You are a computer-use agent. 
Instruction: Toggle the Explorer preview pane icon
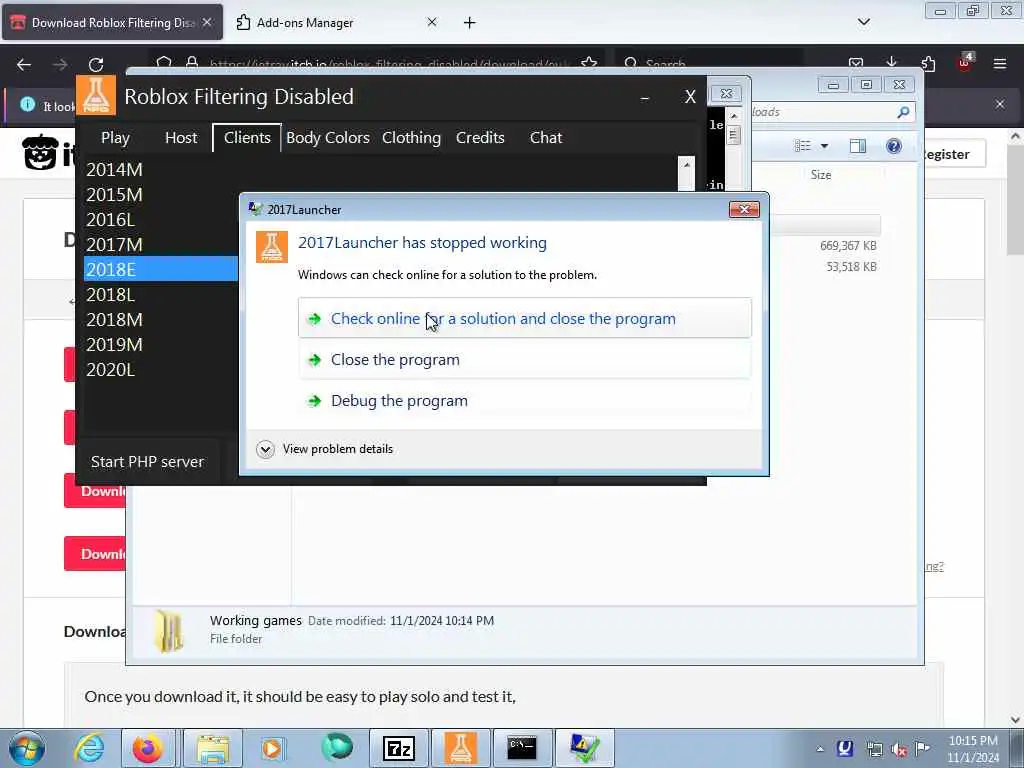click(x=857, y=146)
